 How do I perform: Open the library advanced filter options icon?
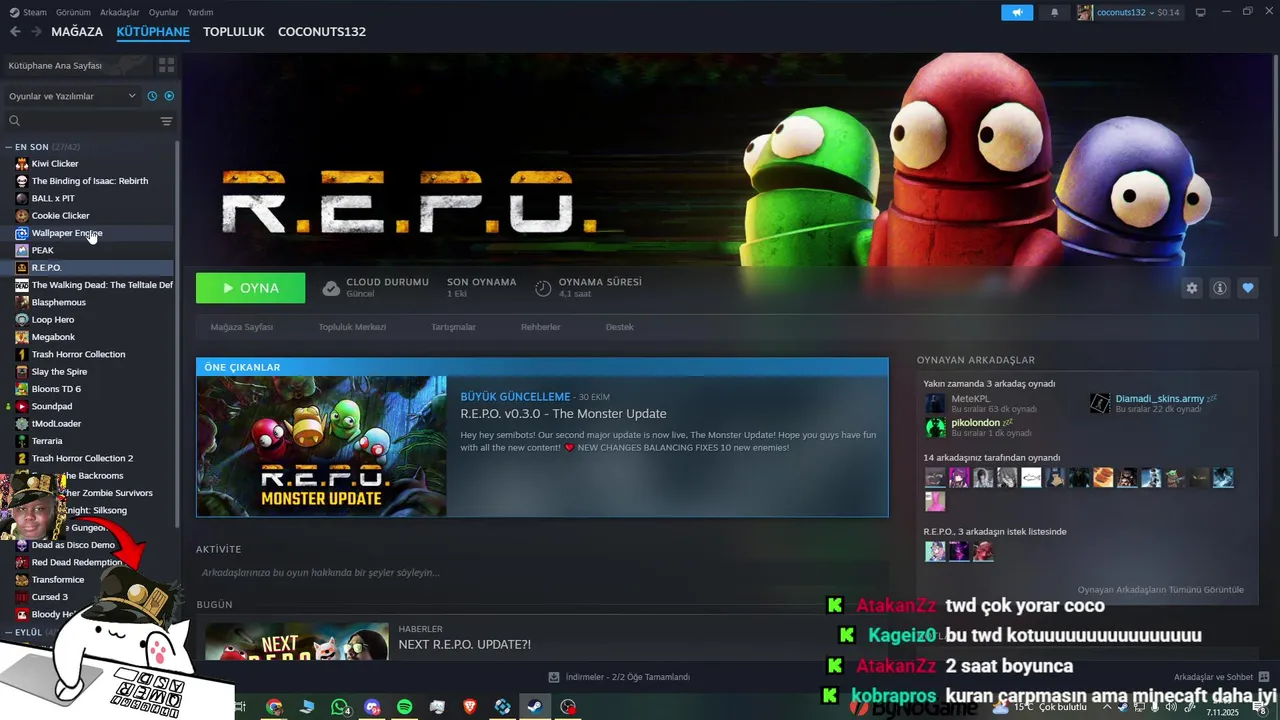tap(166, 121)
